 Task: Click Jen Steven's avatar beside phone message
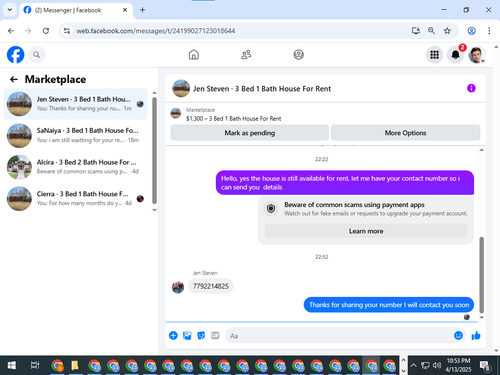click(178, 287)
